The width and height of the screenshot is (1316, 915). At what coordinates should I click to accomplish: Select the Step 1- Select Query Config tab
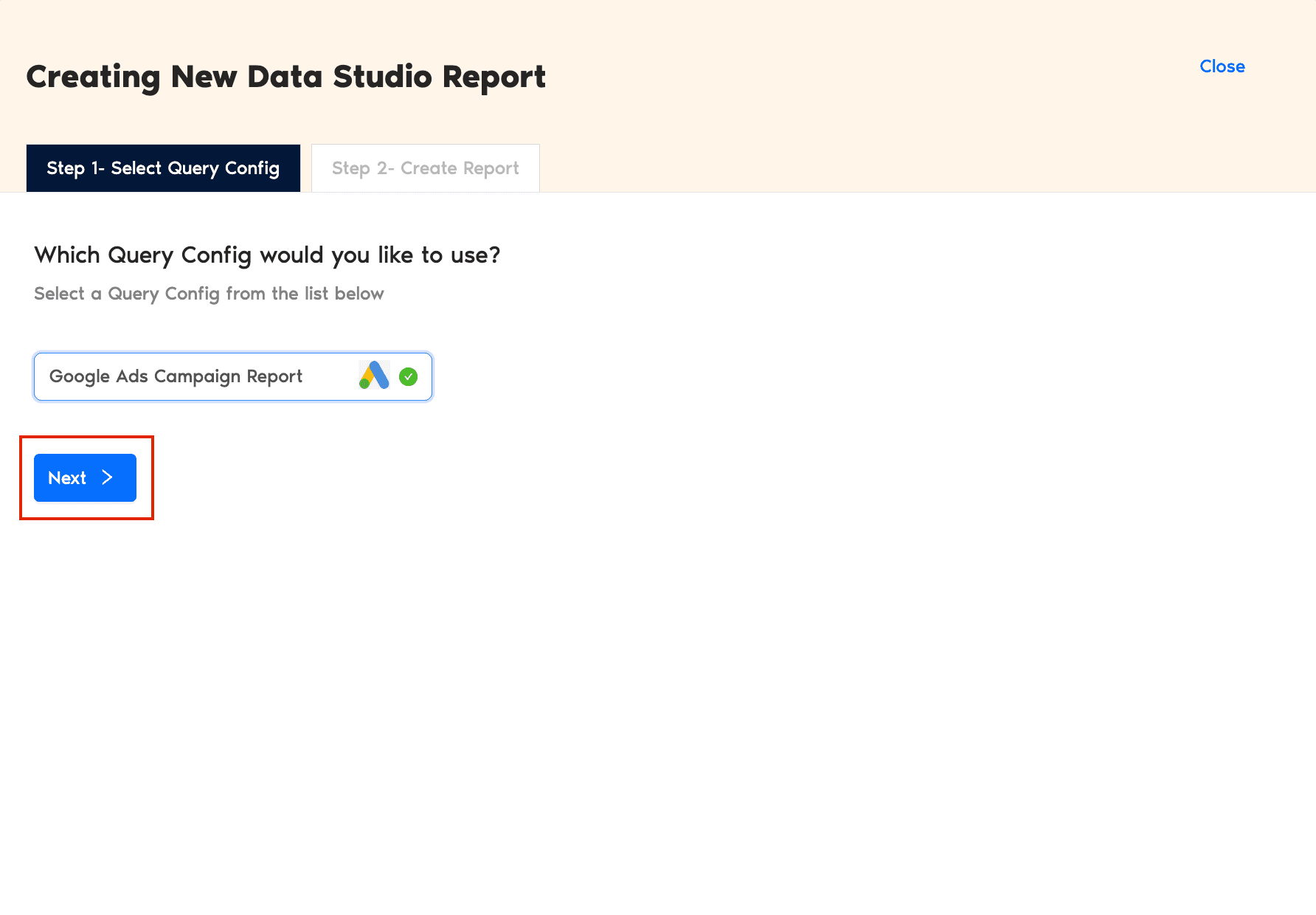(x=162, y=168)
